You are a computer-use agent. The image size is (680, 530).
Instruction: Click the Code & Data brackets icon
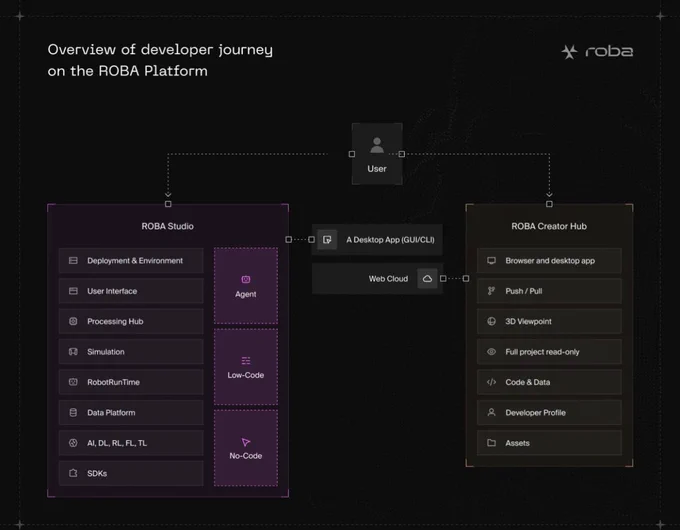click(x=491, y=382)
